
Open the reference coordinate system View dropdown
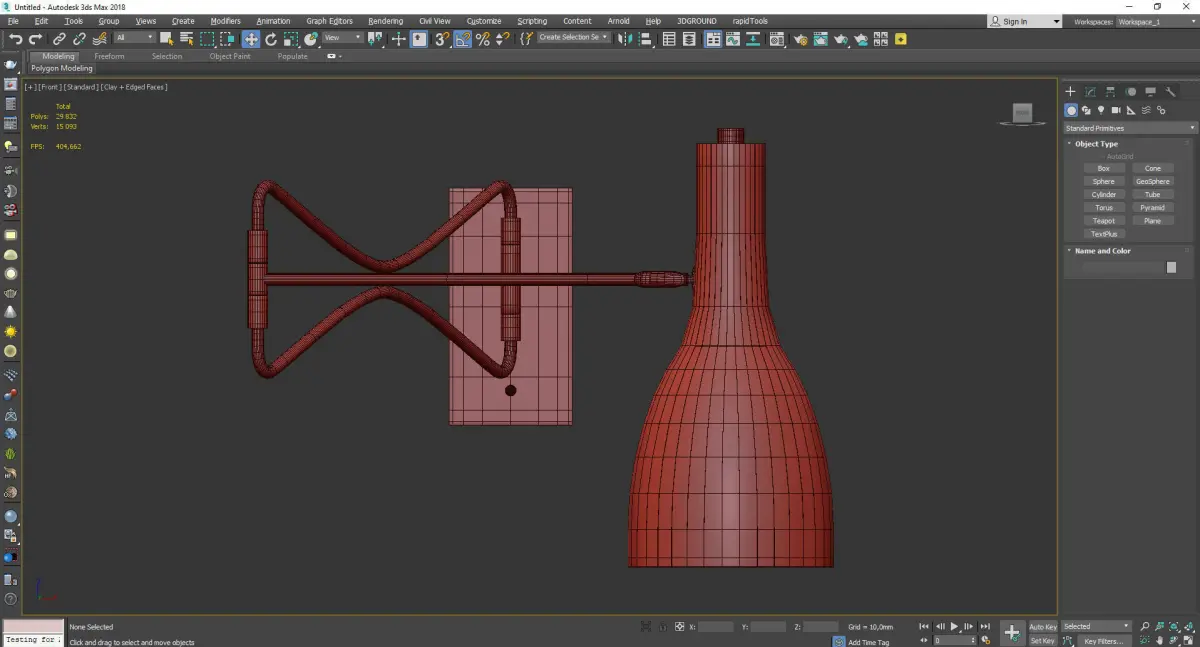342,37
